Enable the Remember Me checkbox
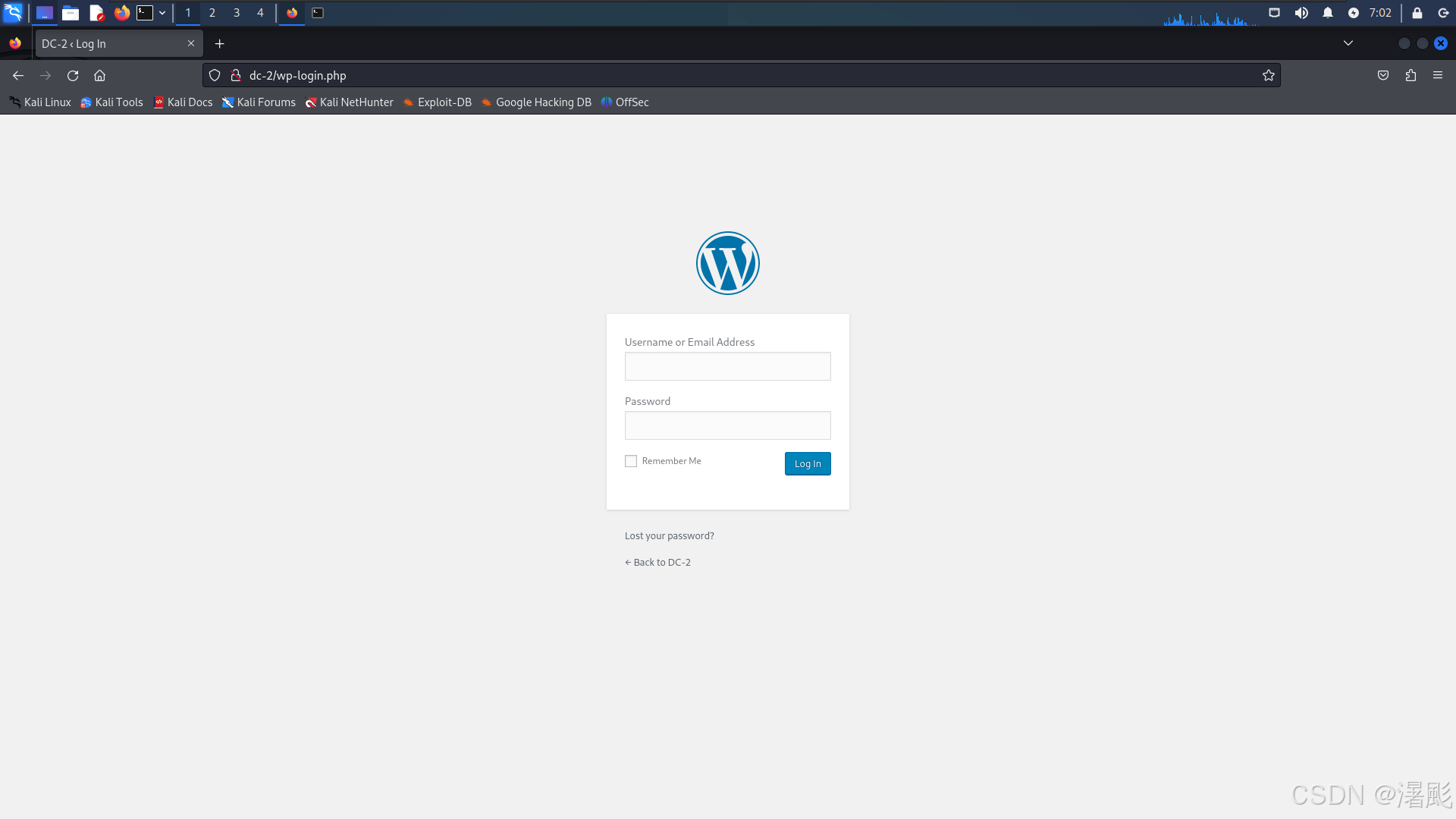Image resolution: width=1456 pixels, height=819 pixels. tap(631, 461)
